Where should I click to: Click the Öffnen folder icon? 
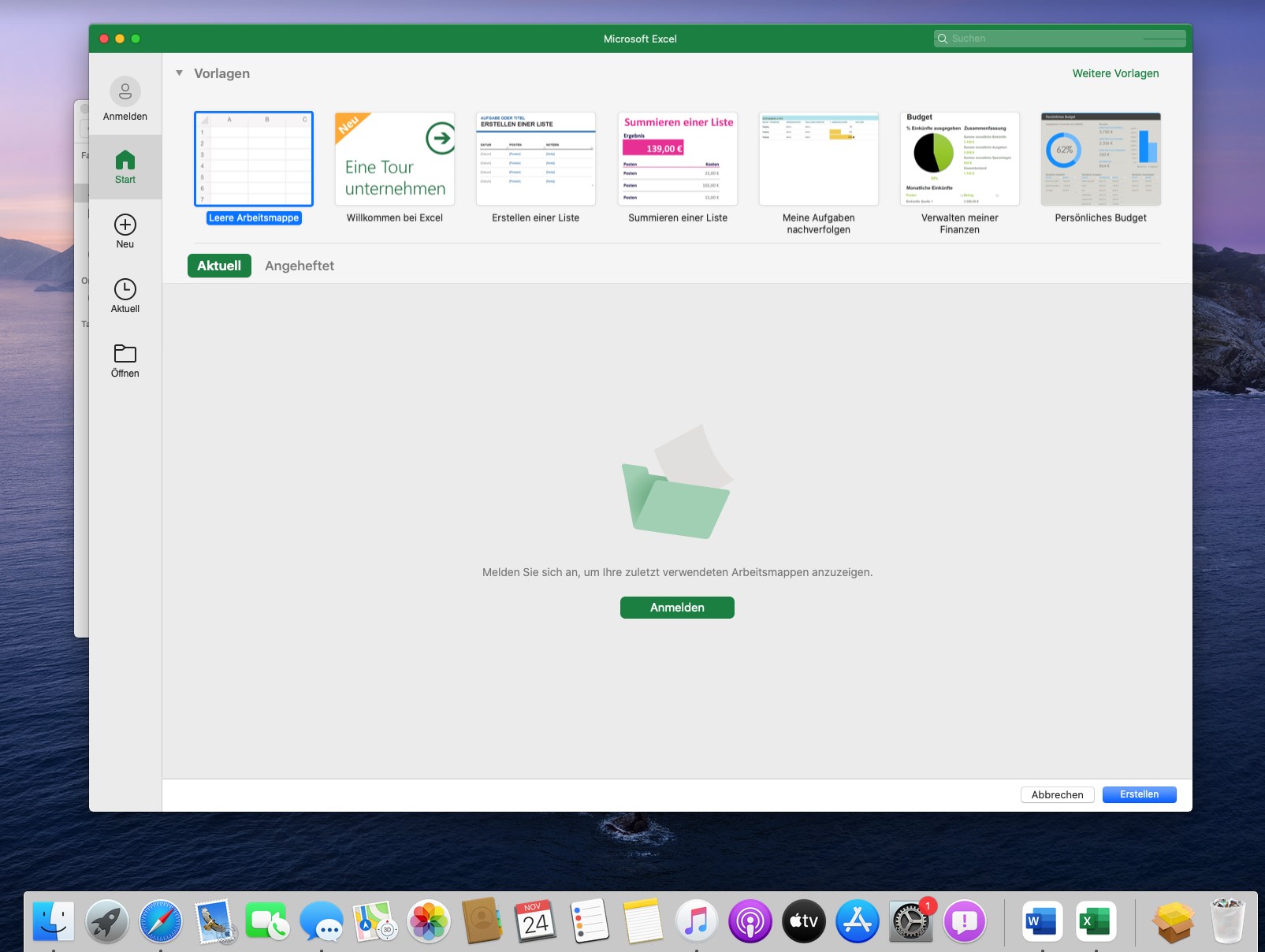coord(125,354)
